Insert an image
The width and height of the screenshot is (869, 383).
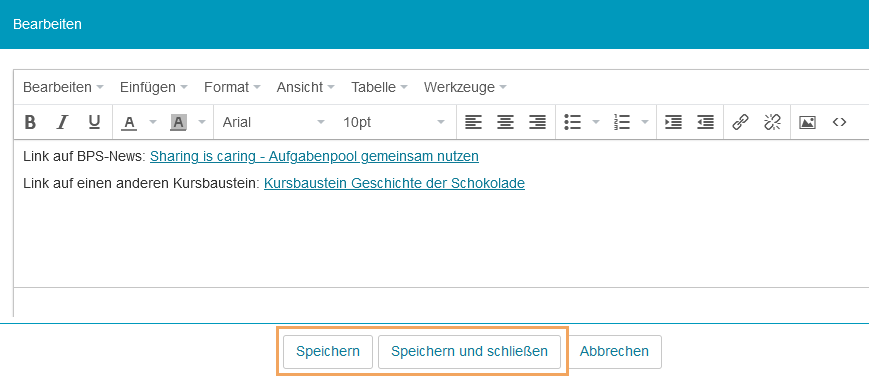(x=807, y=122)
